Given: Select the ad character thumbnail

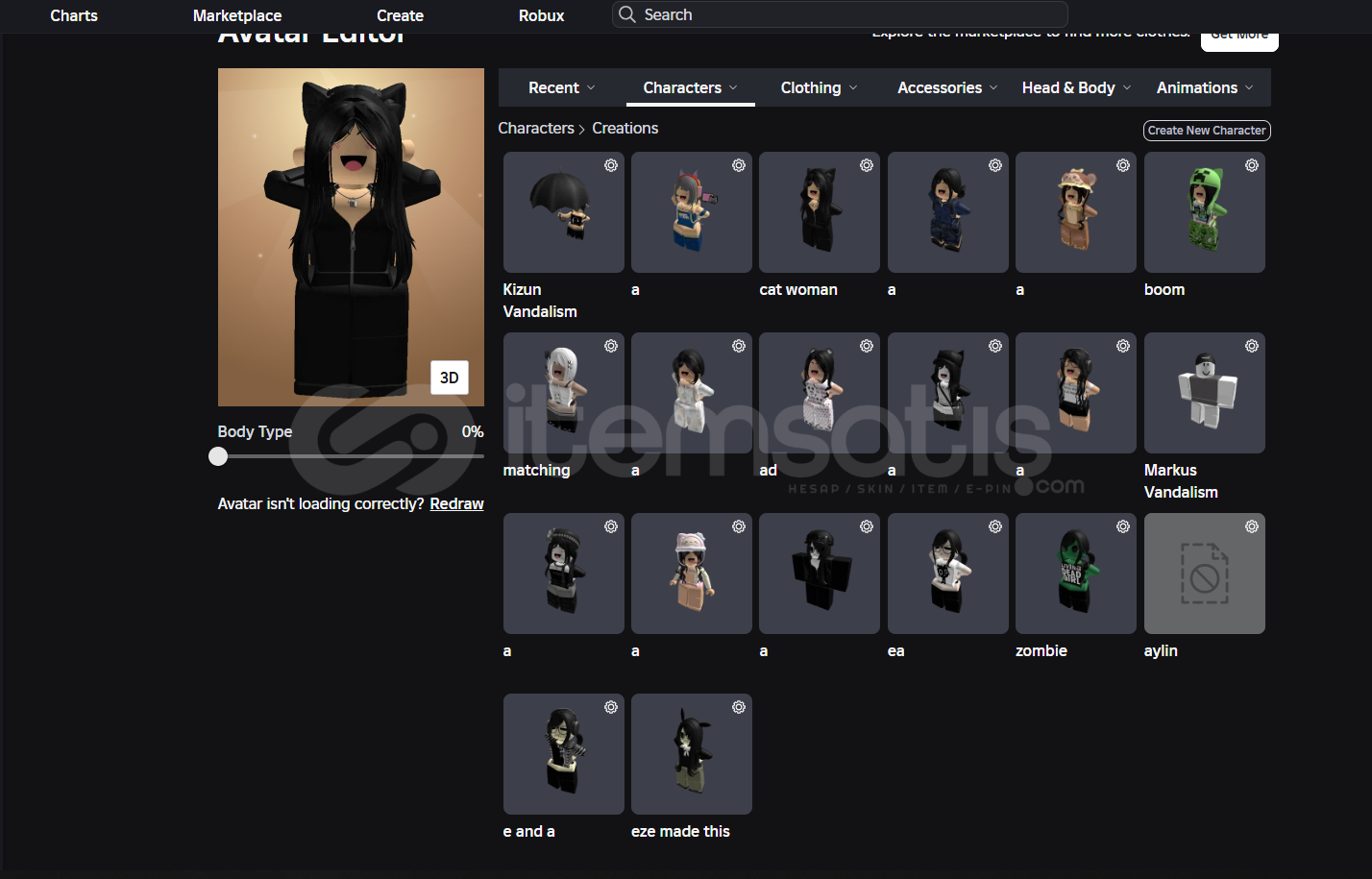Looking at the screenshot, I should tap(820, 393).
